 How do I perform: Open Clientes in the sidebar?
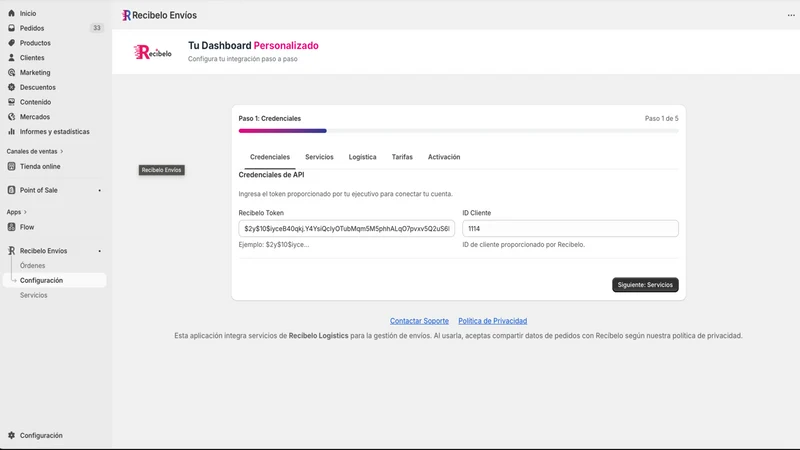pos(32,58)
